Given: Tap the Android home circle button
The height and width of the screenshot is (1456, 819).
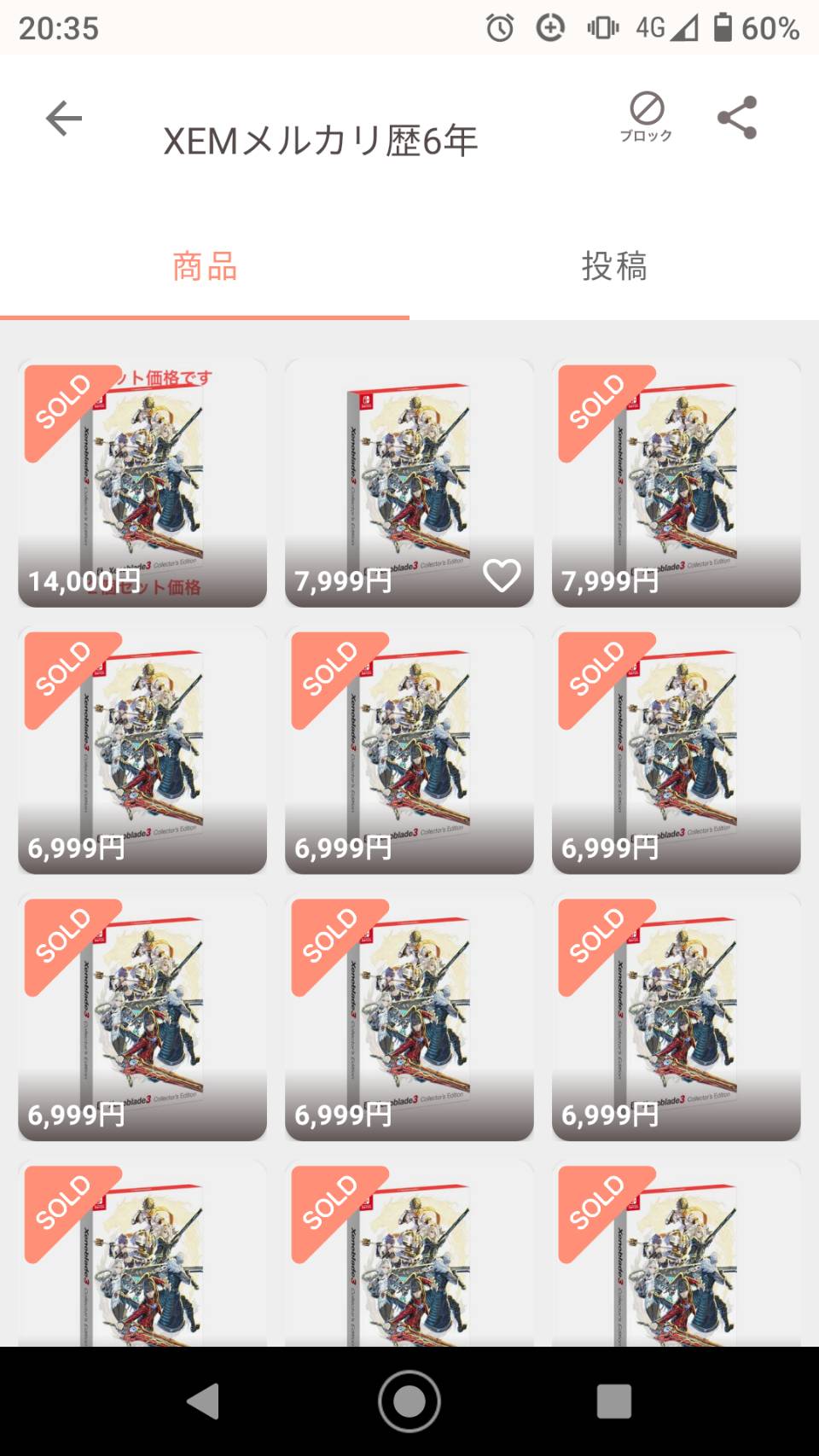Looking at the screenshot, I should click(409, 1401).
